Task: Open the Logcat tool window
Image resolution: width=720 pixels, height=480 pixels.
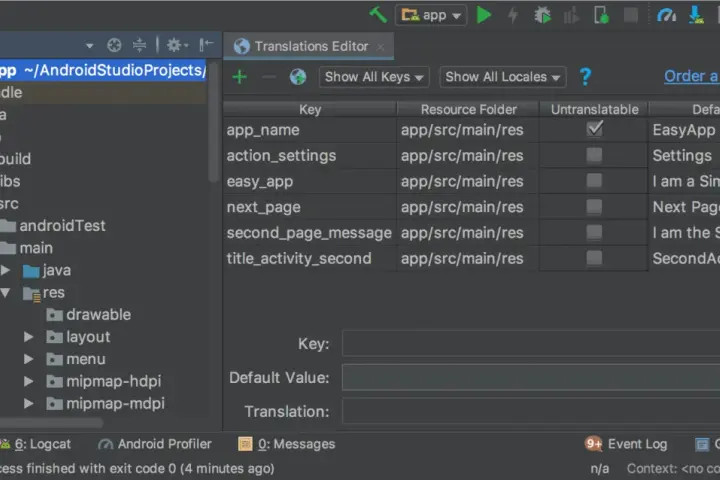Action: [x=36, y=444]
